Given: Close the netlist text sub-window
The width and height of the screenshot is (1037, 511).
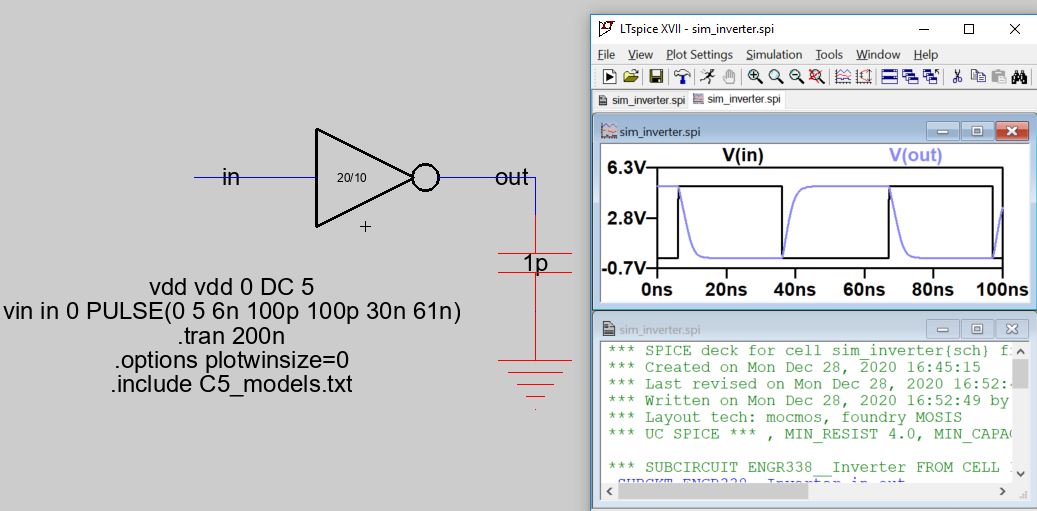Looking at the screenshot, I should pos(1011,328).
